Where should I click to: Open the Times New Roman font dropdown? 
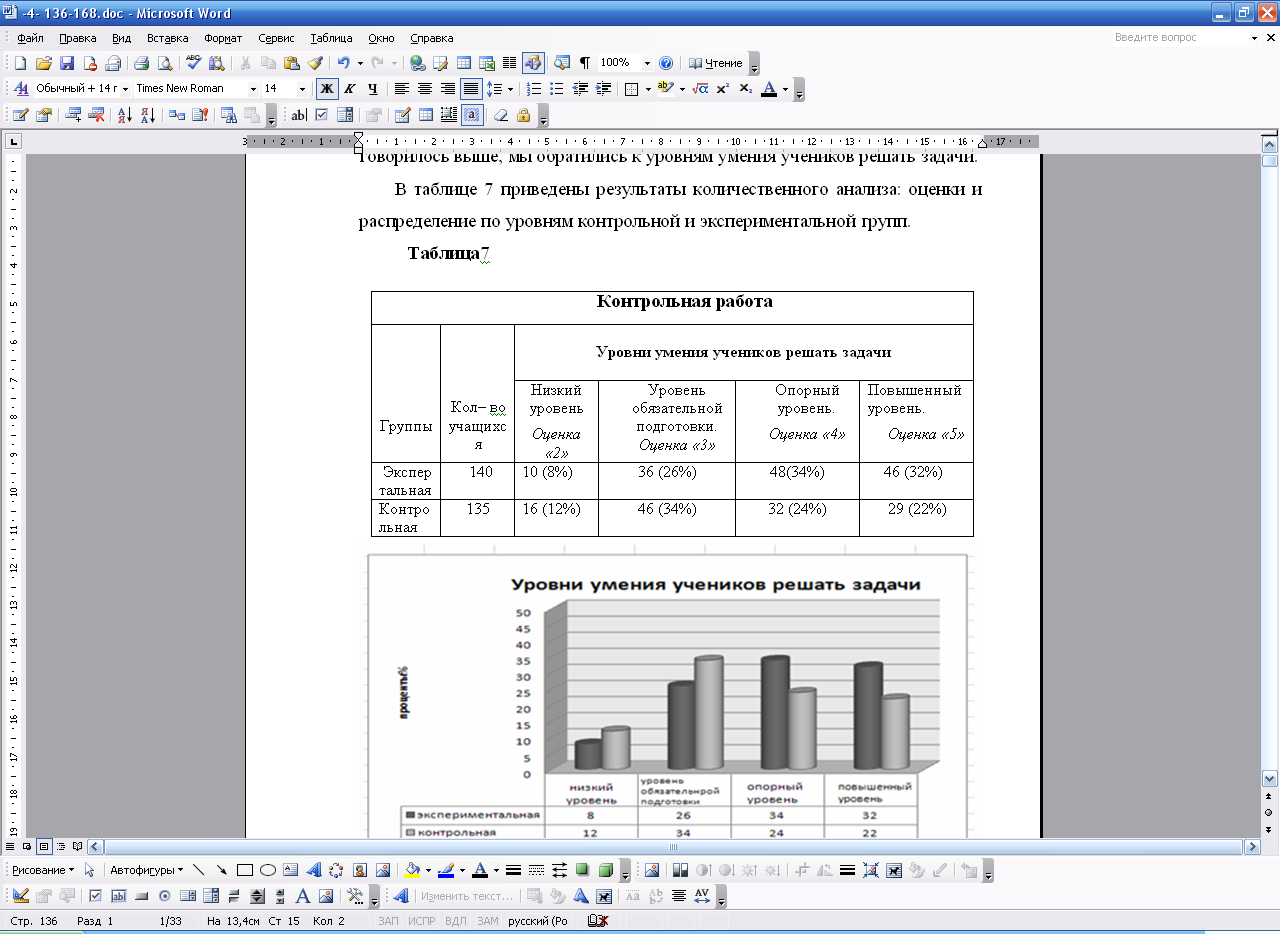253,89
